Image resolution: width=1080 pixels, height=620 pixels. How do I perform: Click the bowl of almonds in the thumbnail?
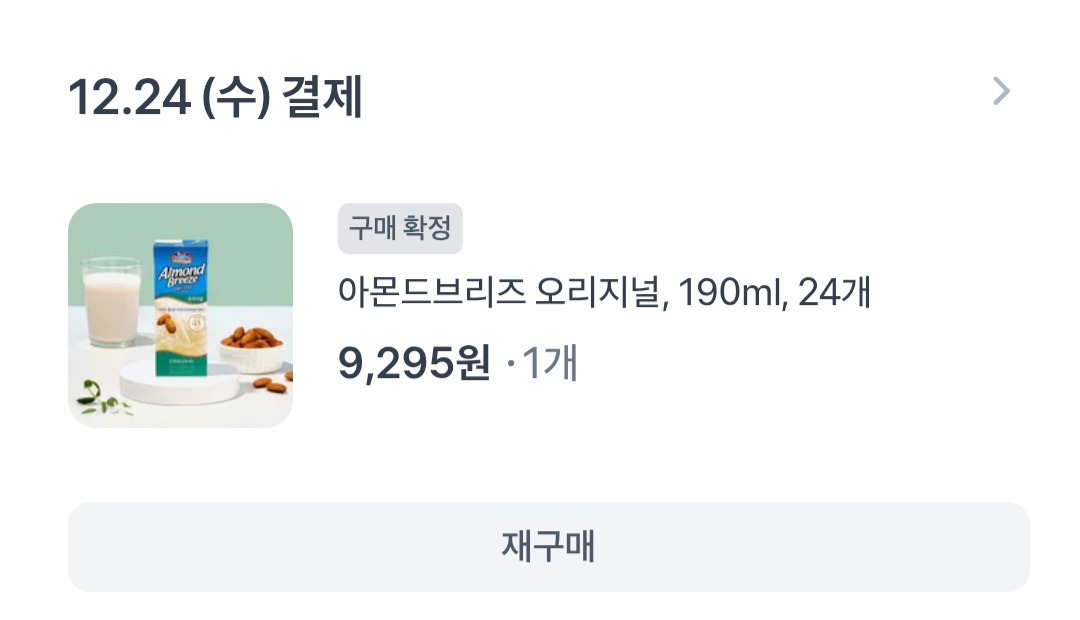(250, 345)
